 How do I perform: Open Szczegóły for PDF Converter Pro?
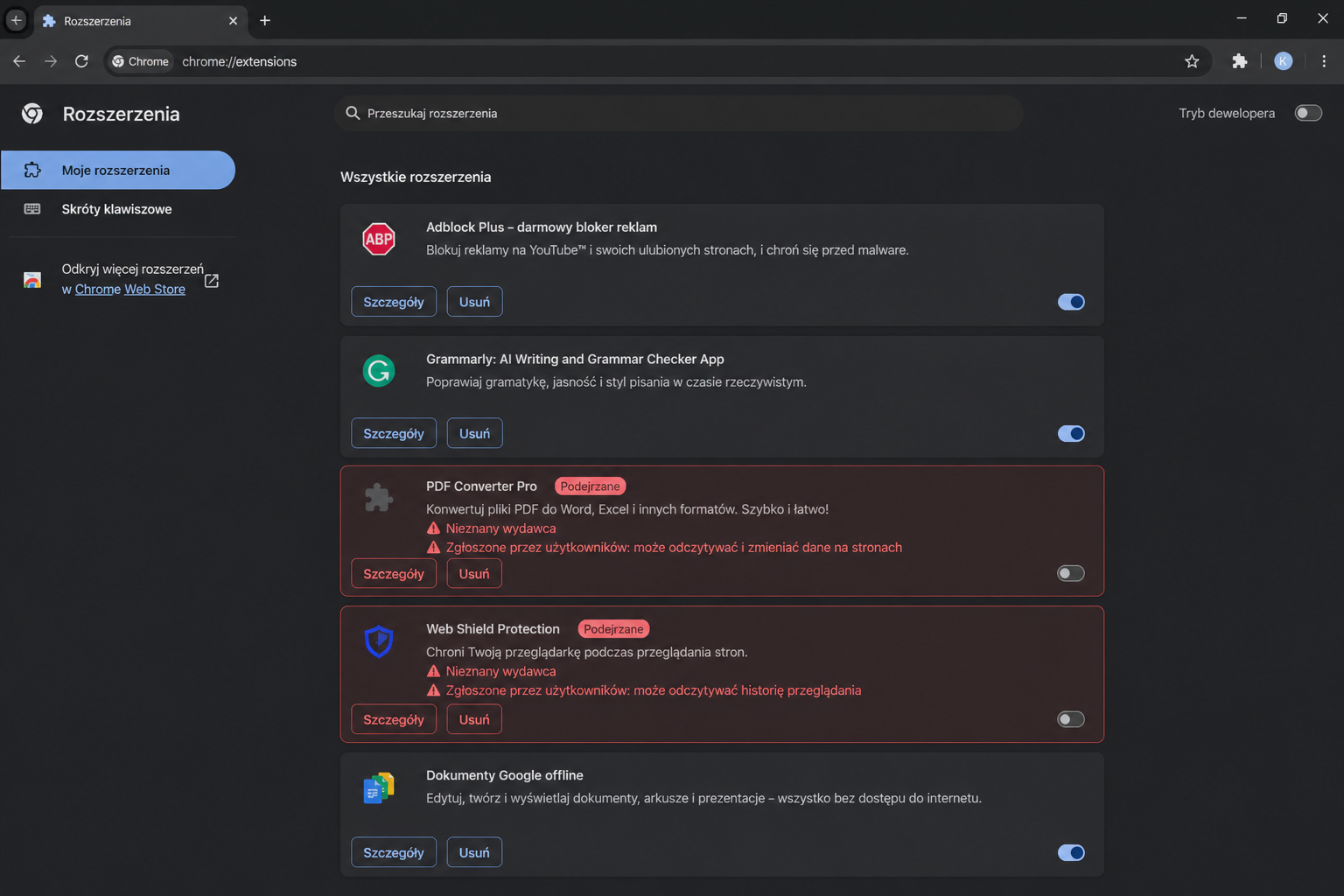394,574
